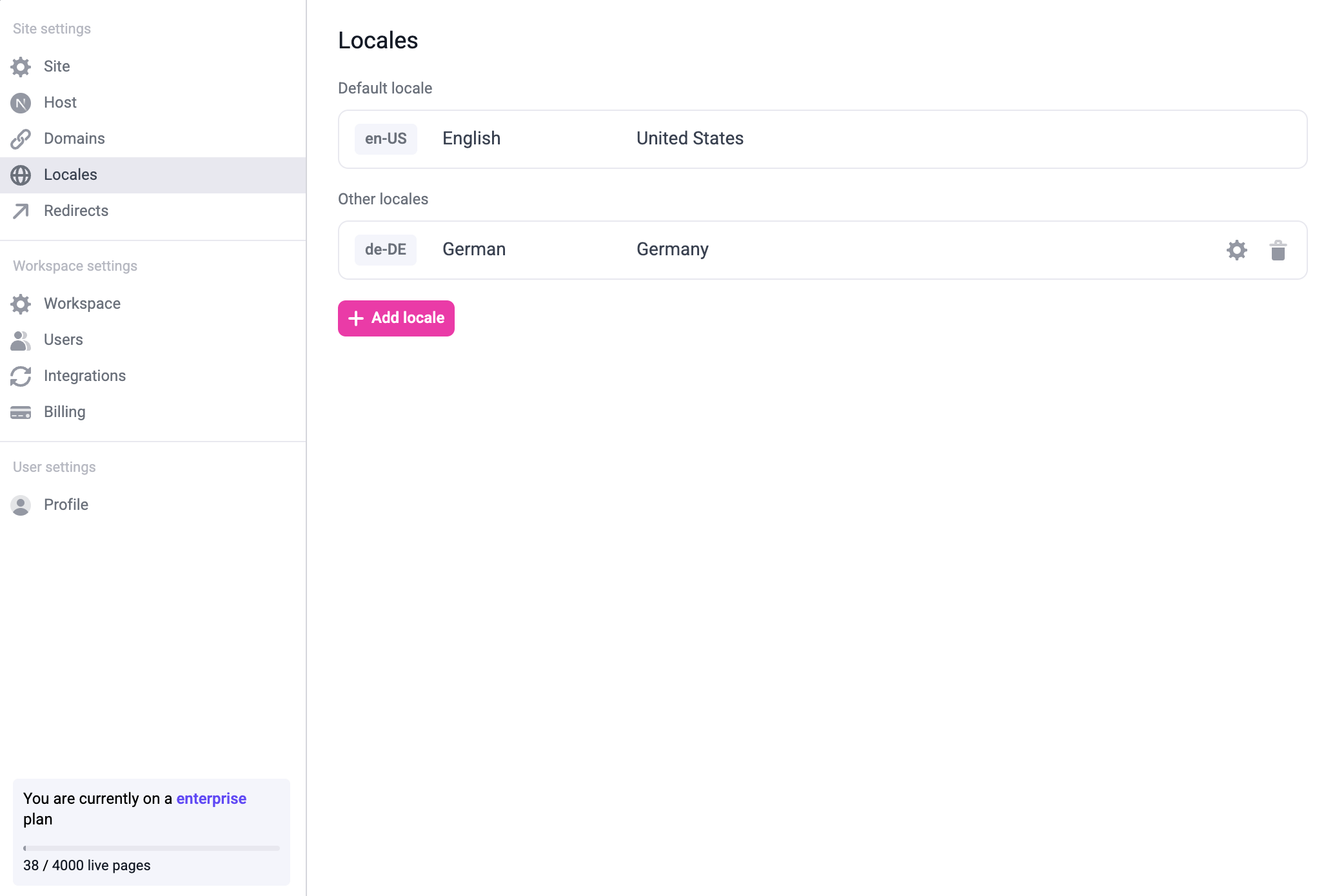
Task: Click the Profile avatar icon
Action: point(21,505)
